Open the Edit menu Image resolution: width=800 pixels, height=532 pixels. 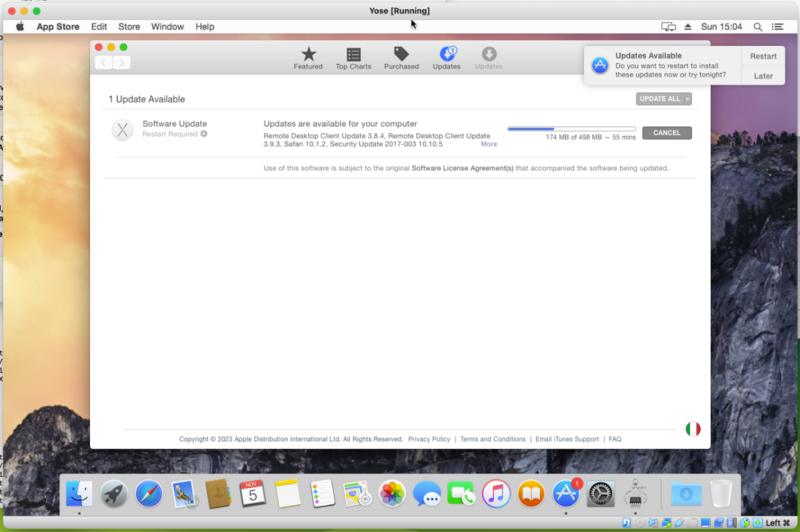click(x=98, y=27)
